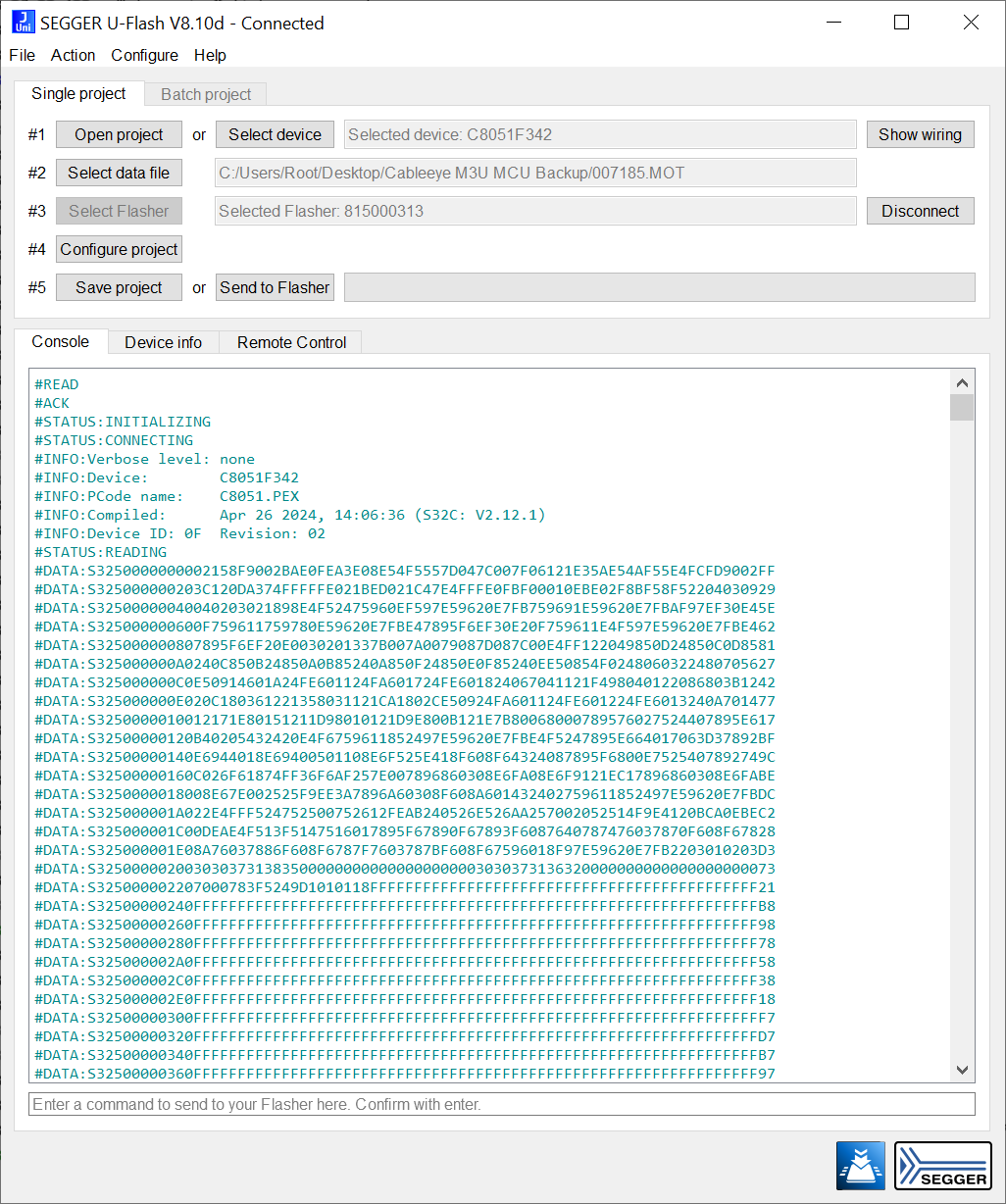Maximize the U-Flash window

click(902, 23)
